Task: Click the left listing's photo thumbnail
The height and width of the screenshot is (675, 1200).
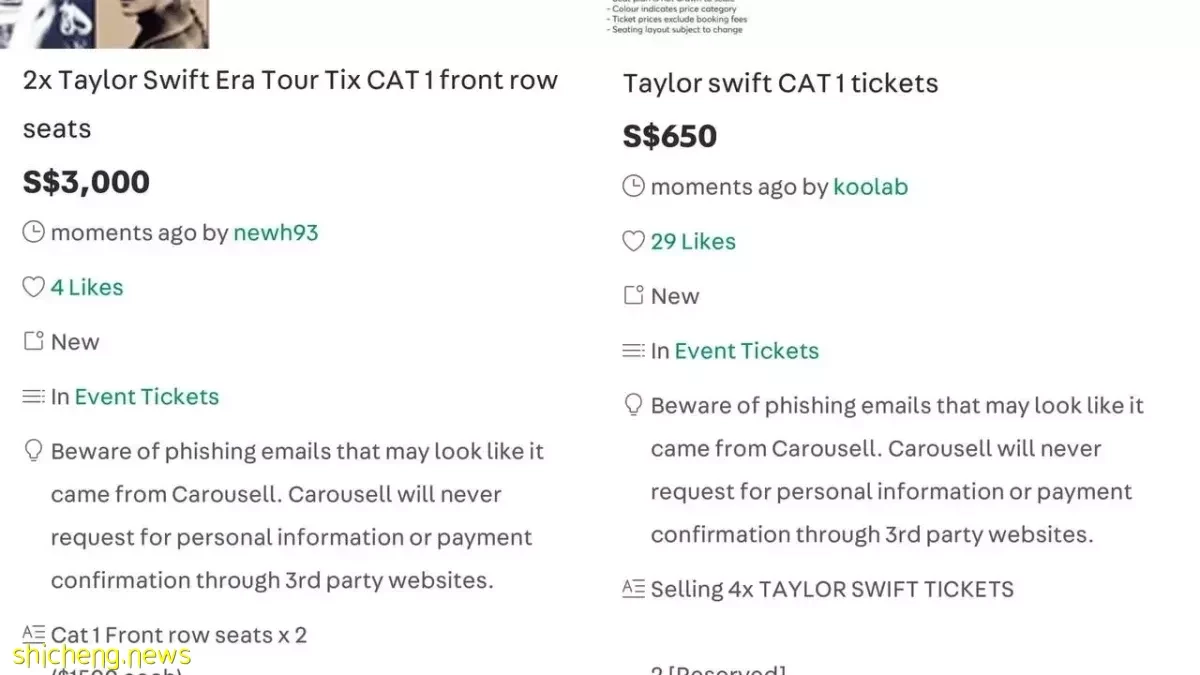Action: coord(104,24)
